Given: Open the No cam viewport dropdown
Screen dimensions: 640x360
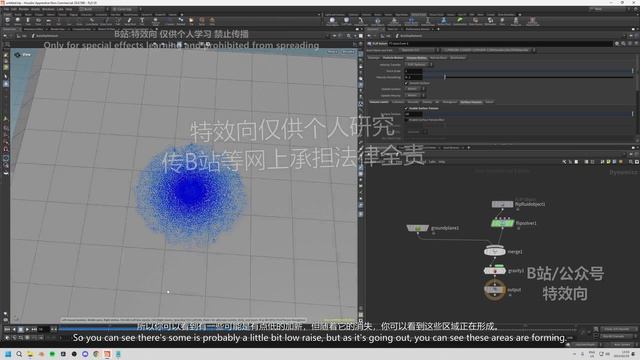Looking at the screenshot, I should point(348,52).
